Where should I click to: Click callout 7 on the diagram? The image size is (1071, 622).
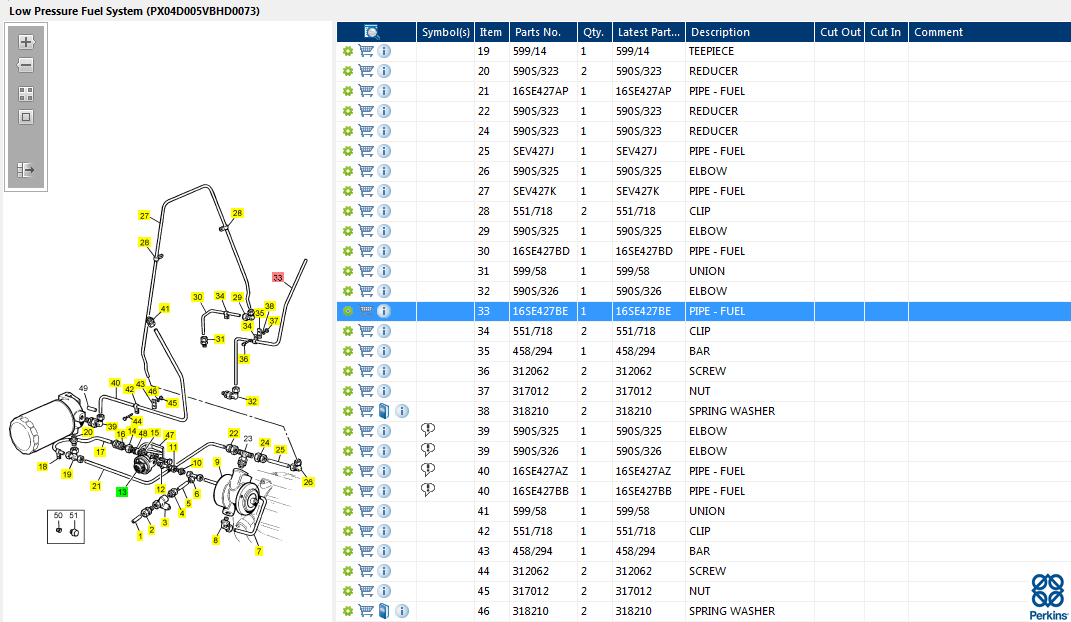[259, 551]
